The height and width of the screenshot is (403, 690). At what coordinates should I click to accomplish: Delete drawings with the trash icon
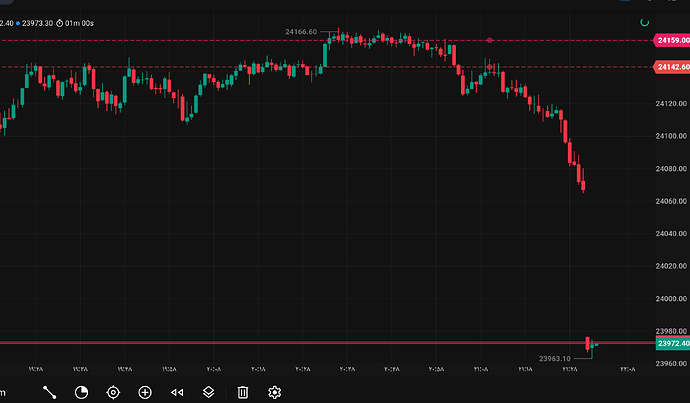point(243,392)
